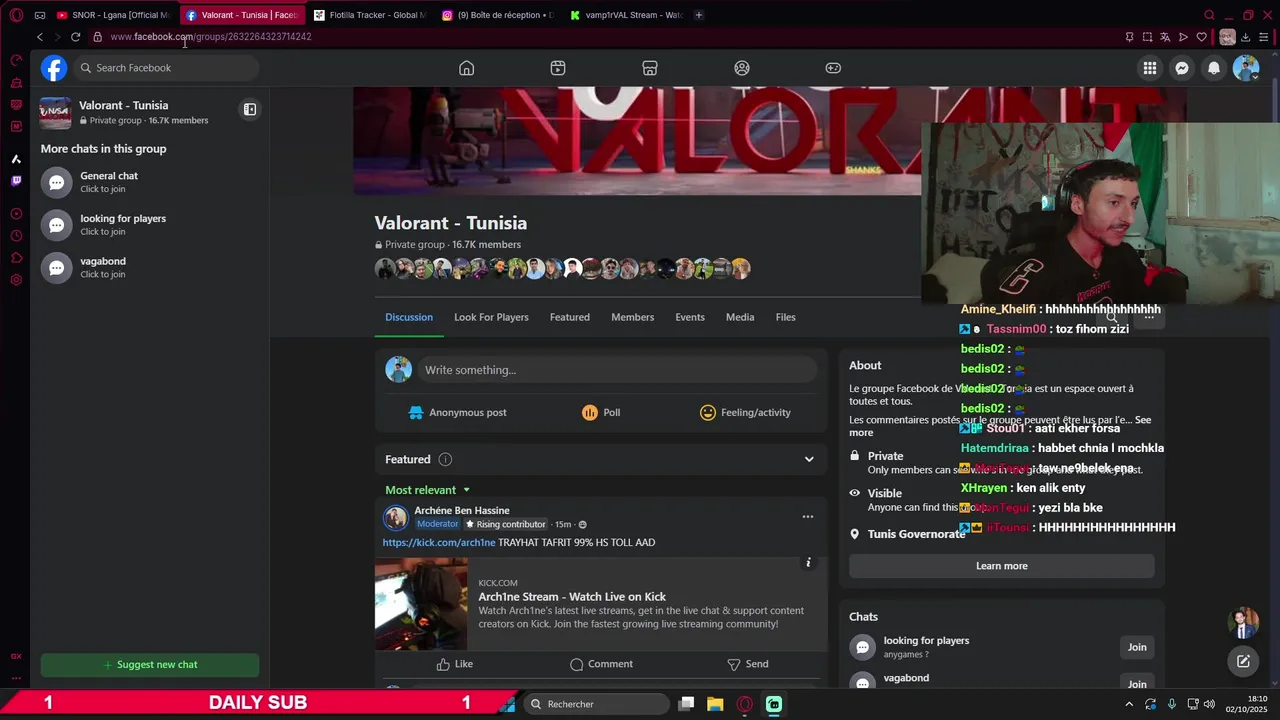Like Archéne Ben Hassine's post
Screen dimensions: 1280x720
point(455,664)
